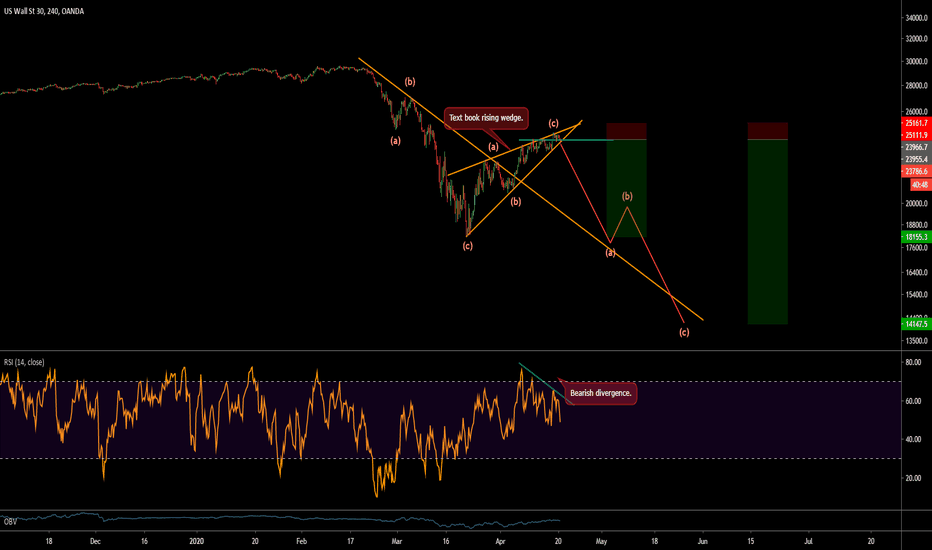
Task: Click the red 25161.7 price label
Action: pyautogui.click(x=917, y=123)
